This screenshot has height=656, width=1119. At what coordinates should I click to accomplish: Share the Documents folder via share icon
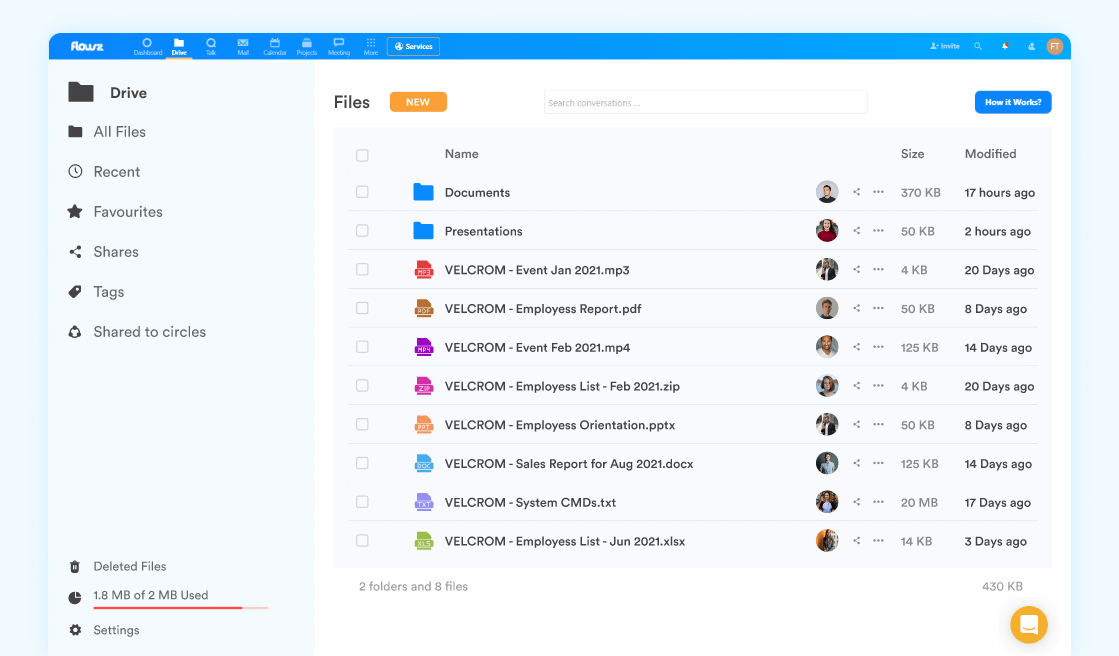point(856,192)
